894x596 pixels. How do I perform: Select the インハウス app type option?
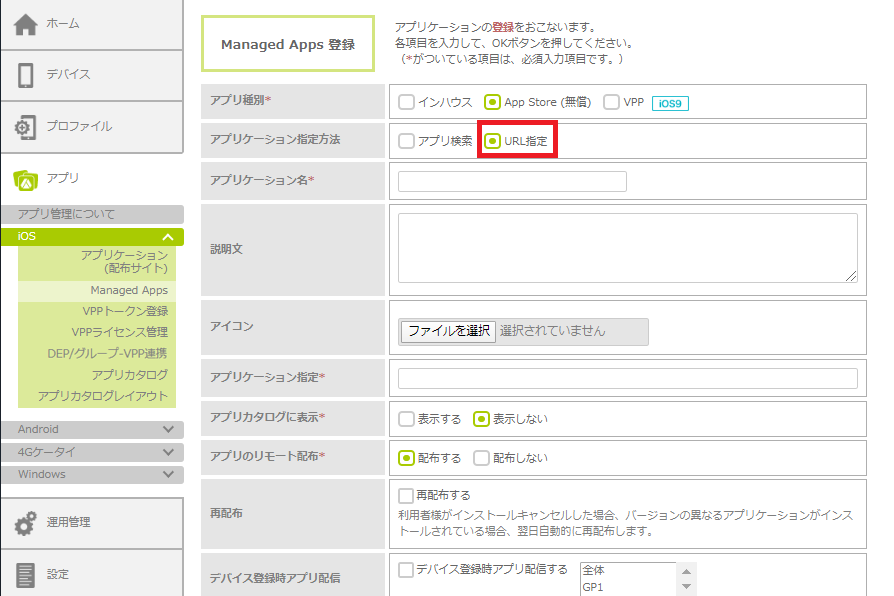pos(407,102)
